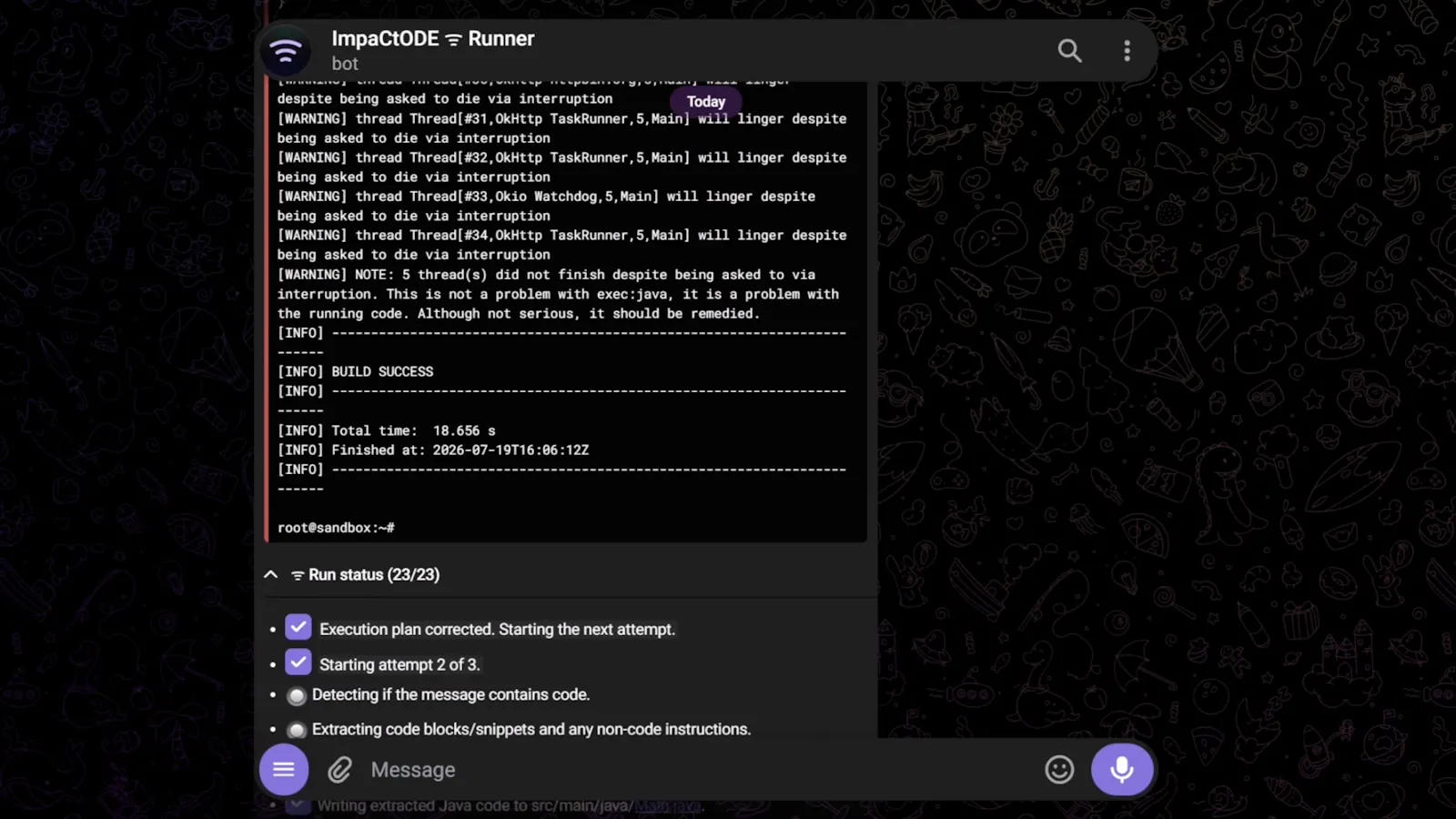
Task: Click the Total time: 18.656 s line
Action: pyautogui.click(x=386, y=430)
